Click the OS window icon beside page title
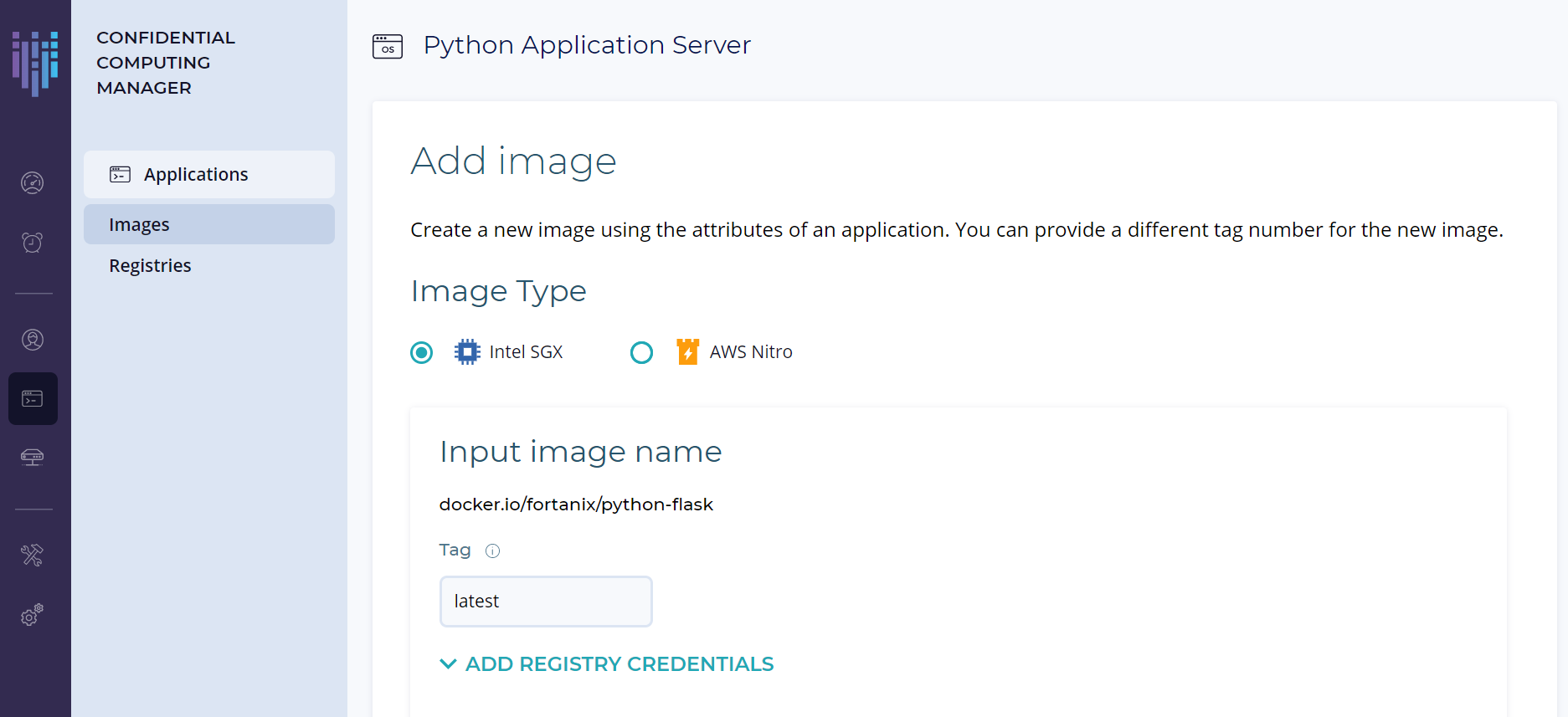1568x717 pixels. coord(388,46)
